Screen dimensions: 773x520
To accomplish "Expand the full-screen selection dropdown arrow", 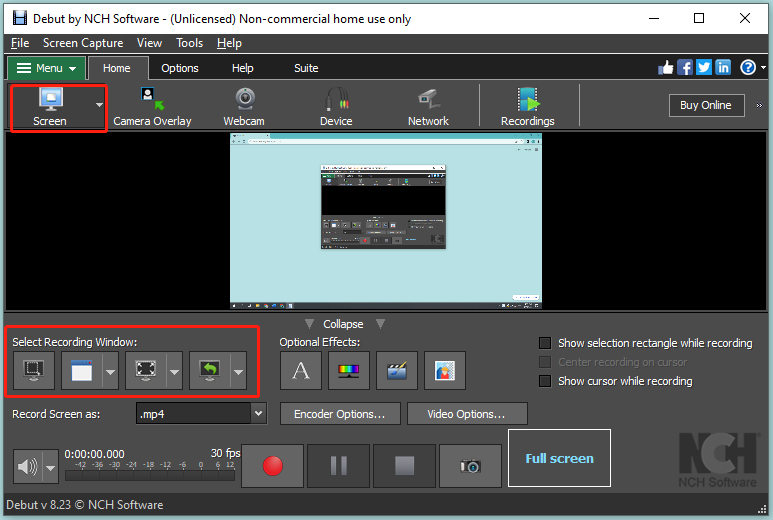I will point(175,371).
